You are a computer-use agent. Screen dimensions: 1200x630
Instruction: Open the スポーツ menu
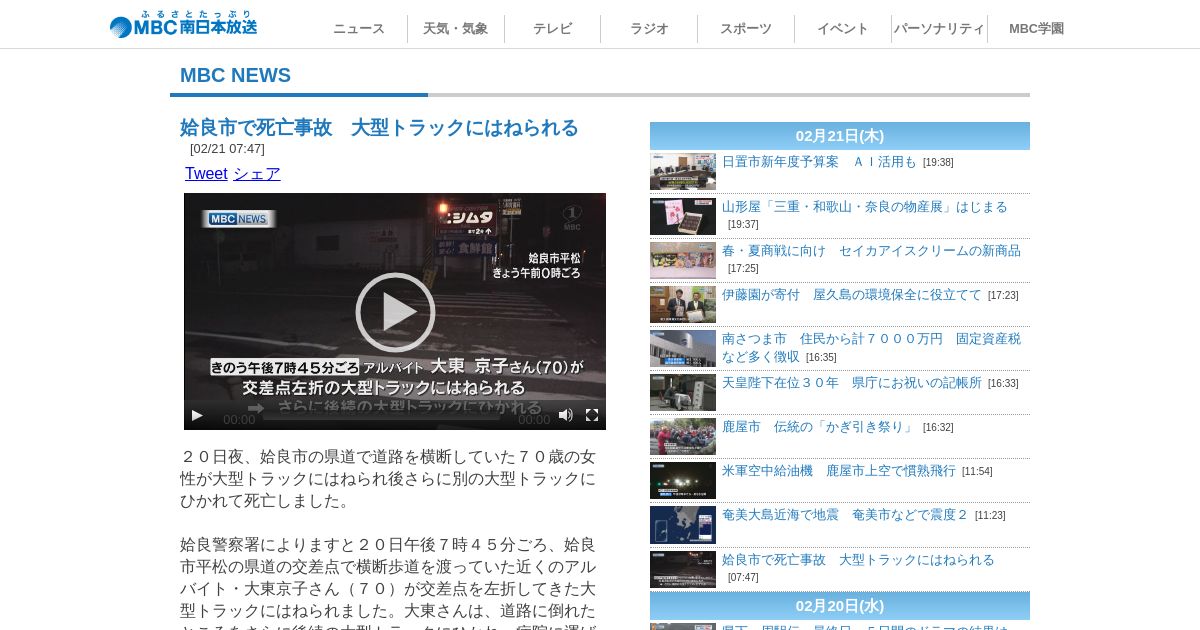[746, 29]
